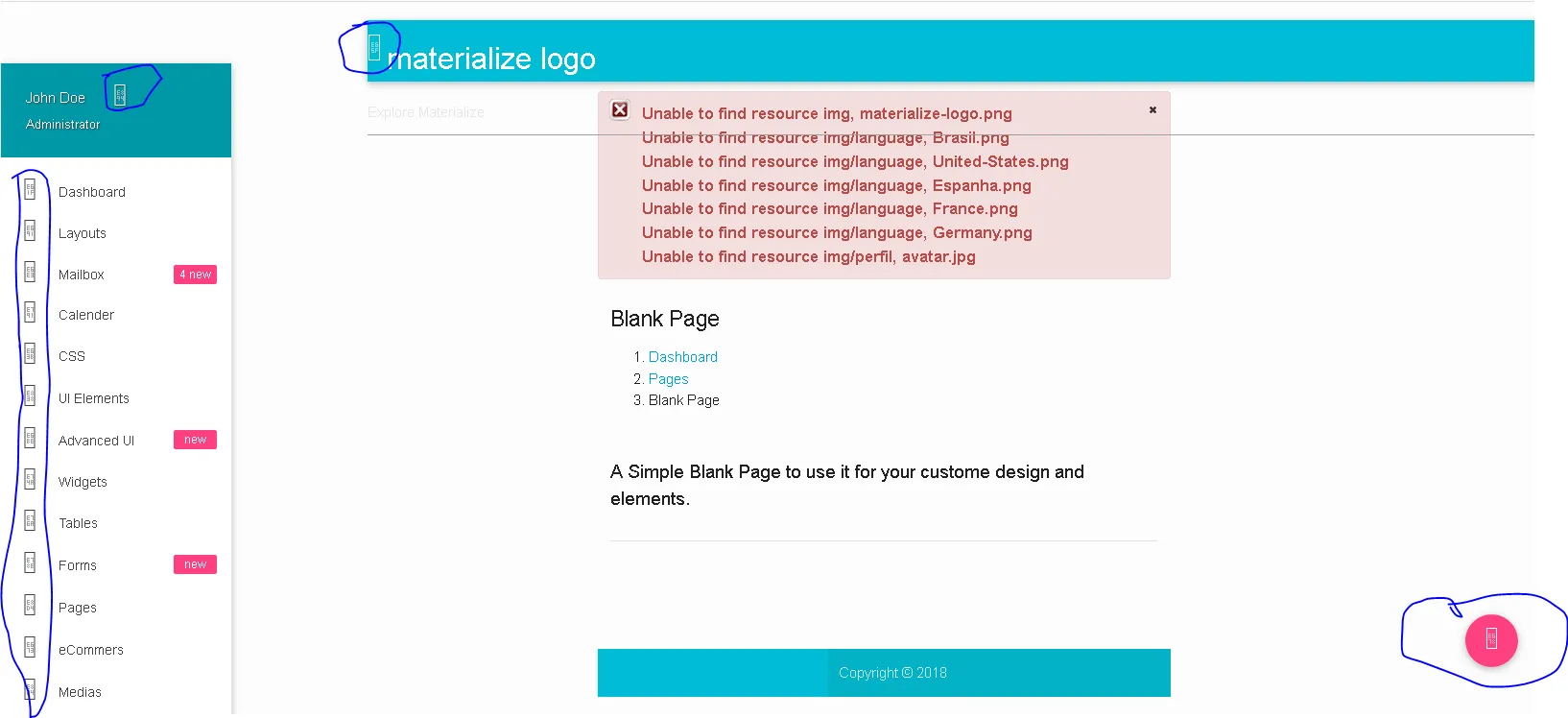Click the Widgets sidebar icon
The image size is (1568, 718).
tap(30, 480)
